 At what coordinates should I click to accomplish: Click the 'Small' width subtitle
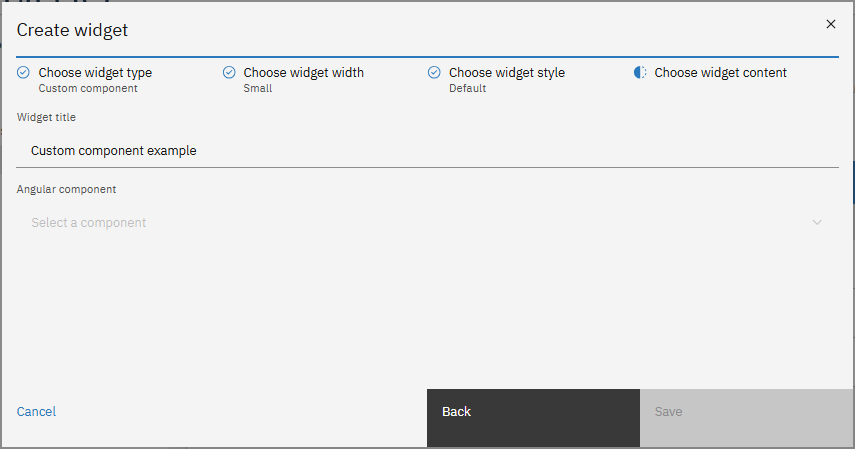(258, 89)
